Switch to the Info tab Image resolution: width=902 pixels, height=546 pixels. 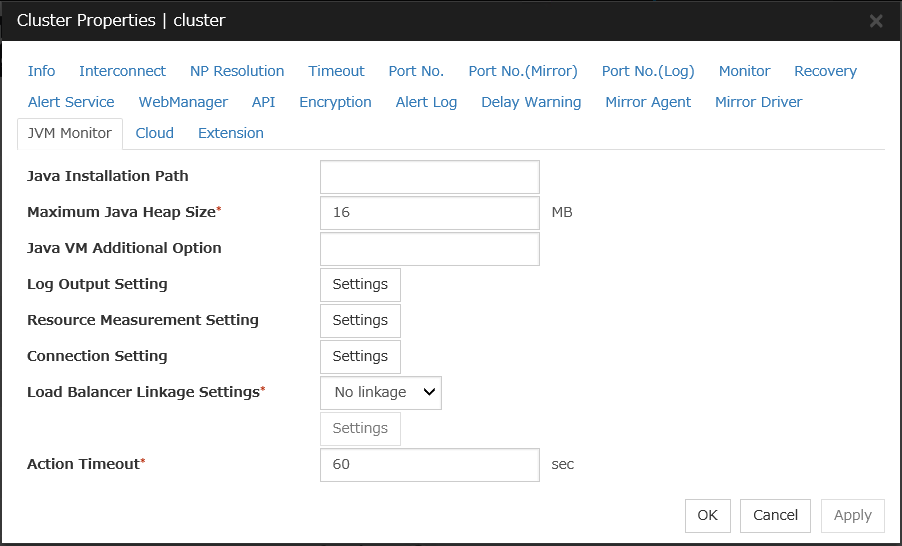point(41,71)
